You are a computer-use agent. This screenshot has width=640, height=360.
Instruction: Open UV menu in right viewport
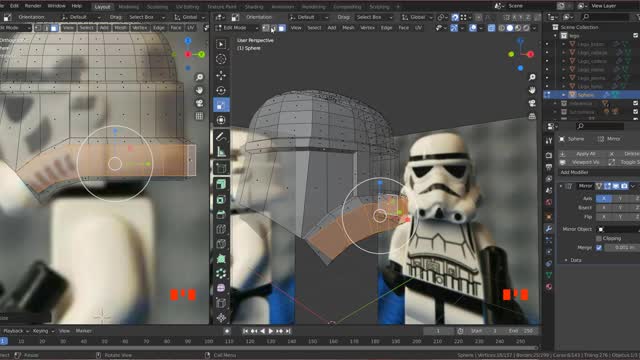click(x=418, y=28)
